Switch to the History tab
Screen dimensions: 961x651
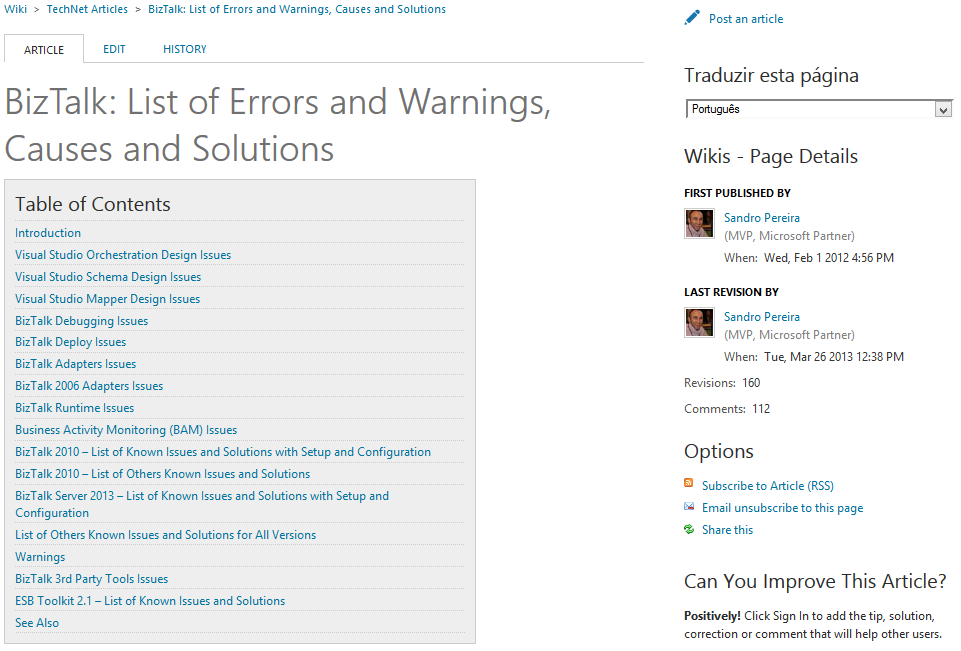pos(185,49)
